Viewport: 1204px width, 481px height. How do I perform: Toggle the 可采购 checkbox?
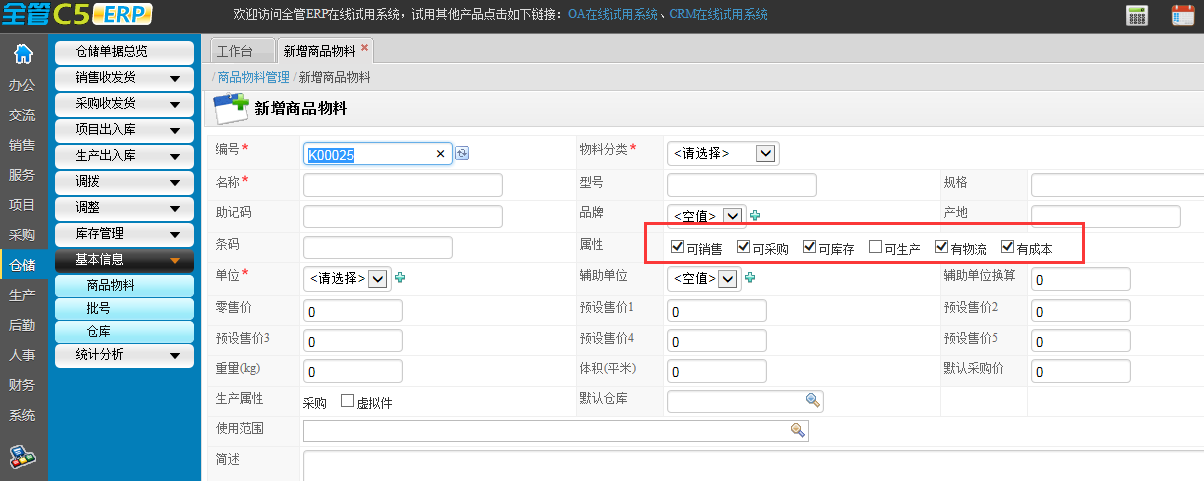[x=743, y=246]
